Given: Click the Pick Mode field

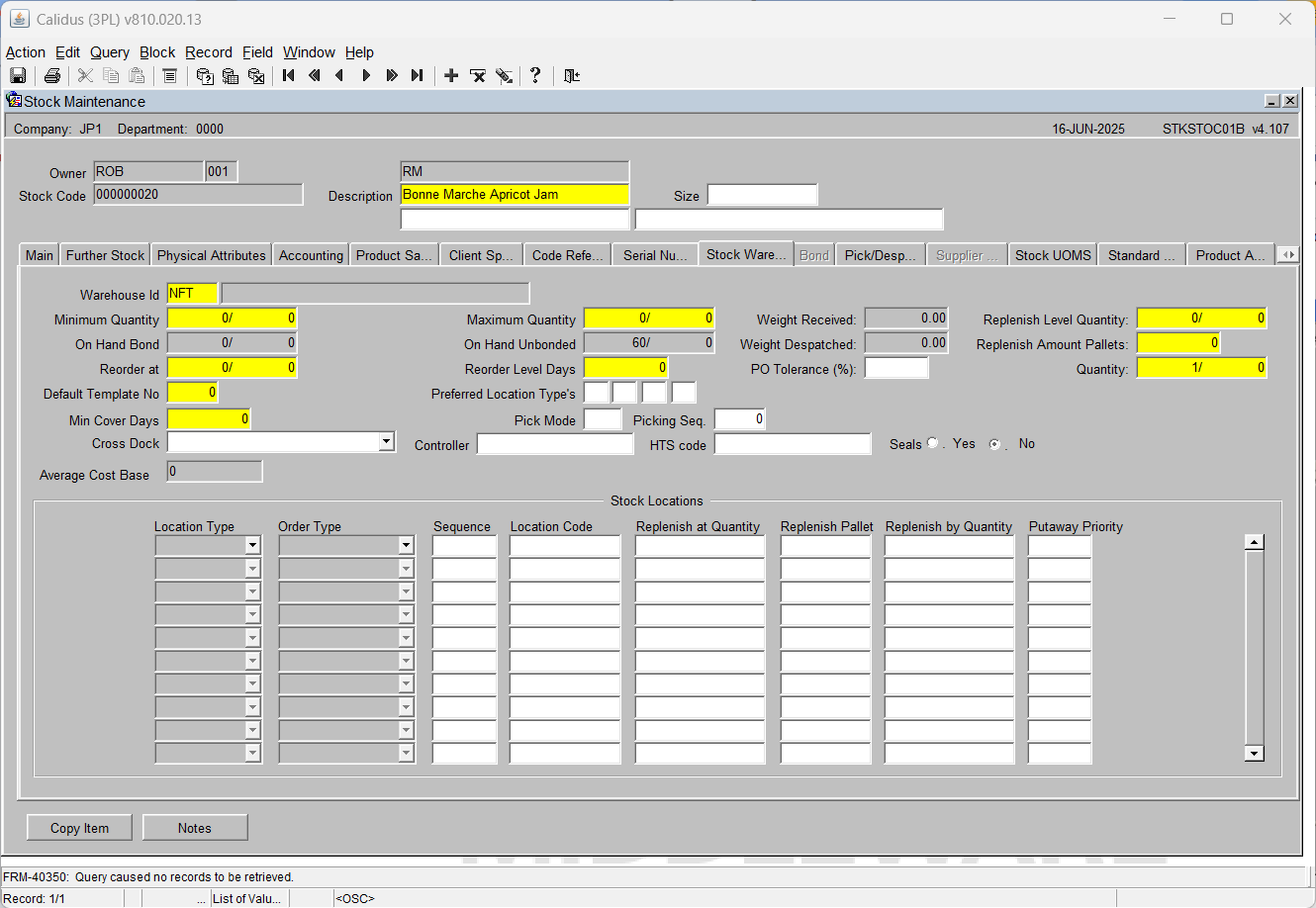Looking at the screenshot, I should (603, 419).
